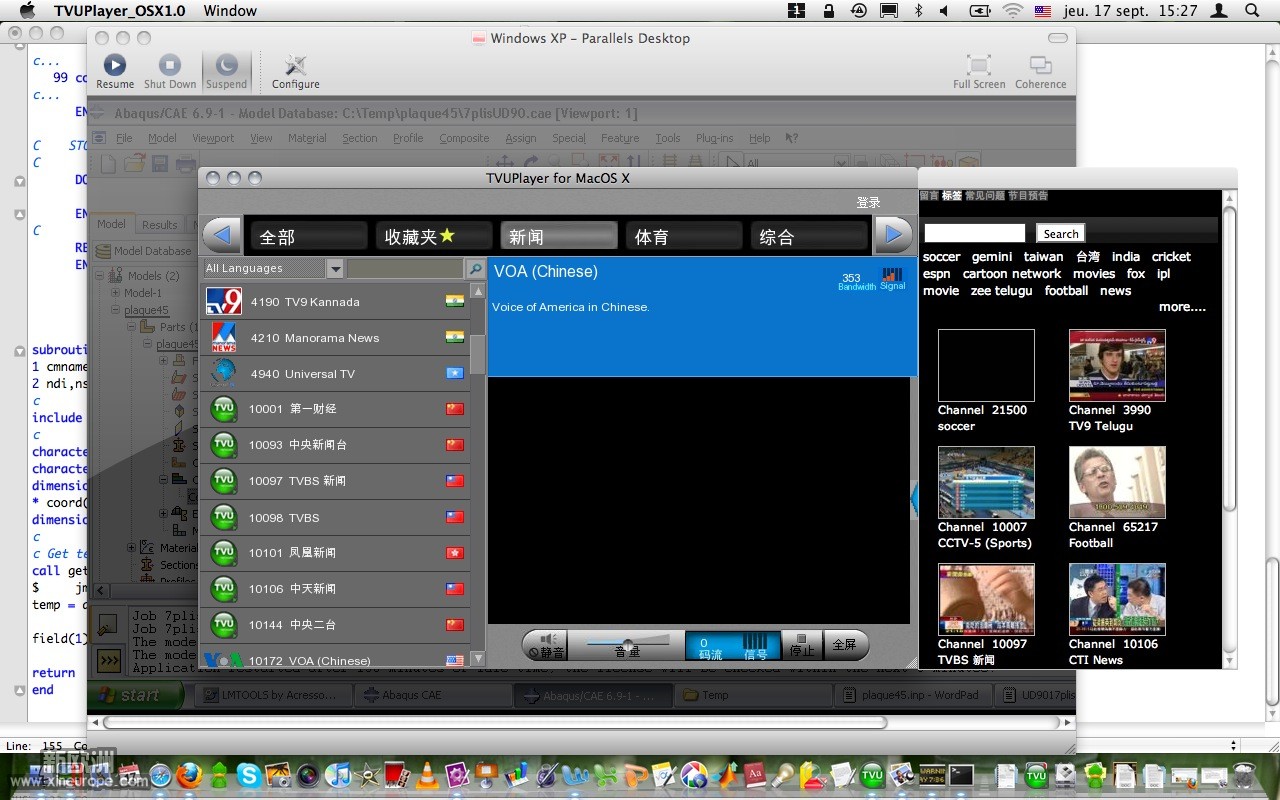This screenshot has height=800, width=1280.
Task: Open the Help menu in Abaqus/CAE
Action: click(x=760, y=138)
